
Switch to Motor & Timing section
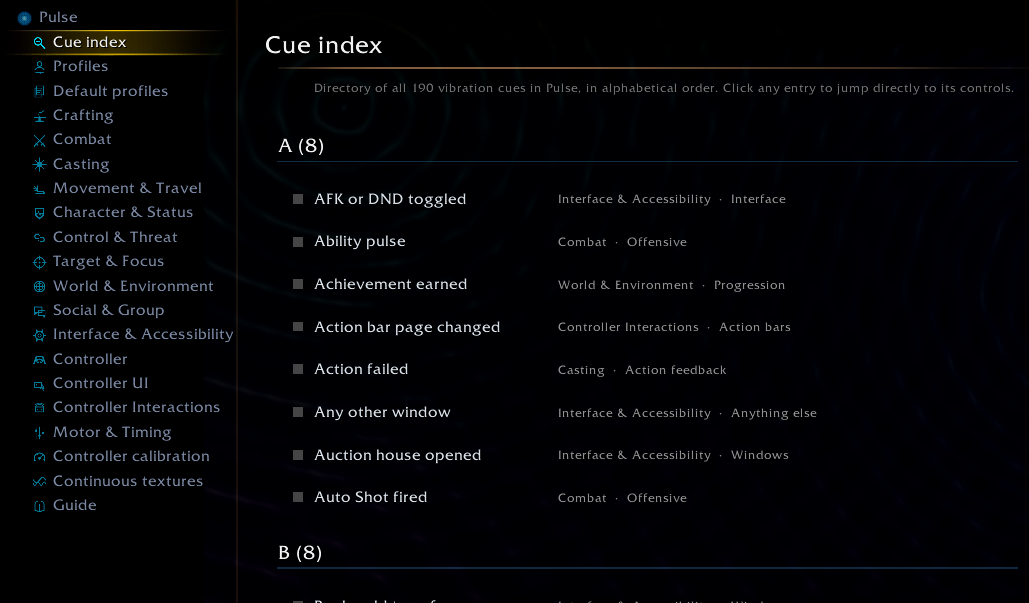pyautogui.click(x=112, y=432)
